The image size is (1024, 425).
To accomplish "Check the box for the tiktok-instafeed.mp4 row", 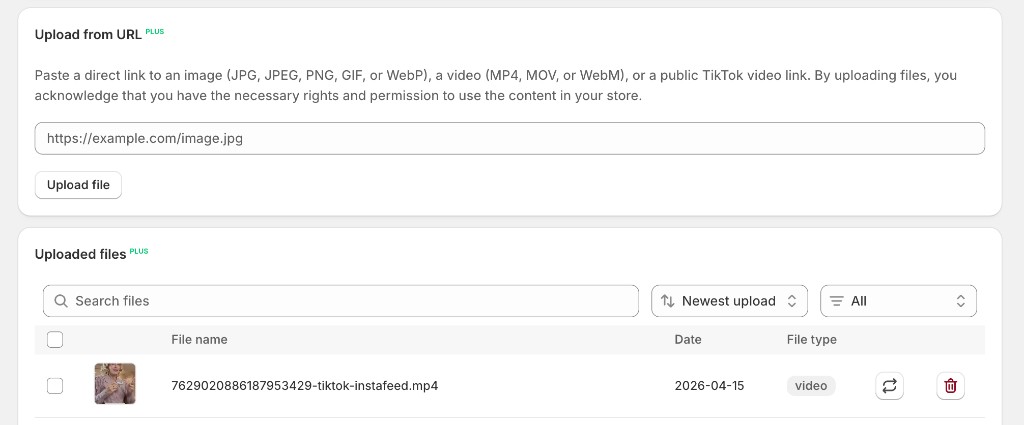I will tap(55, 386).
